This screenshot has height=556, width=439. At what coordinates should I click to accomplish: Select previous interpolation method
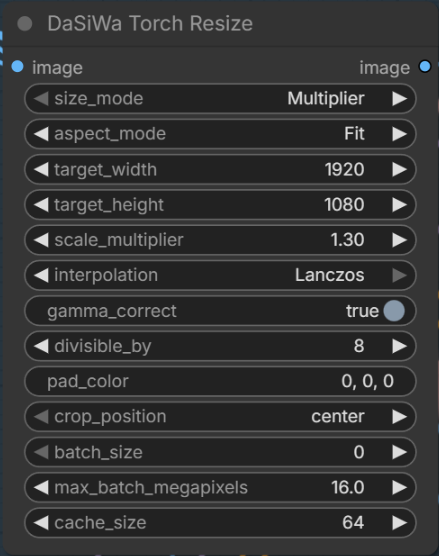point(41,275)
